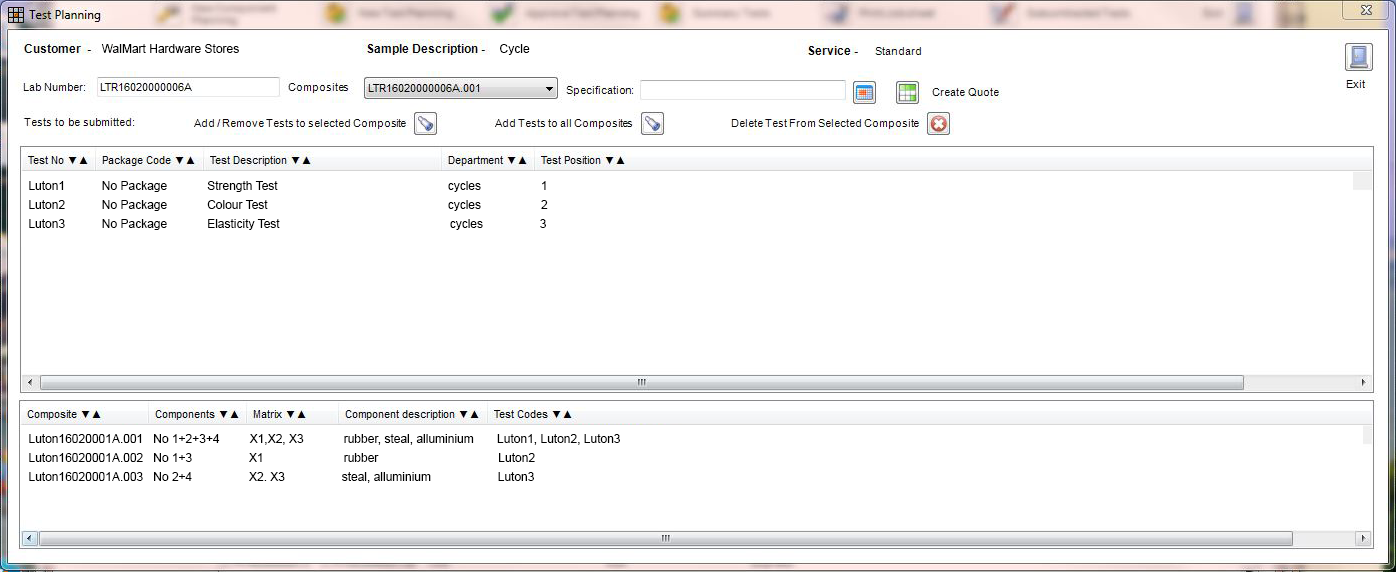This screenshot has height=572, width=1396.
Task: Click right arrow of composites table scrollbar
Action: click(x=1363, y=538)
